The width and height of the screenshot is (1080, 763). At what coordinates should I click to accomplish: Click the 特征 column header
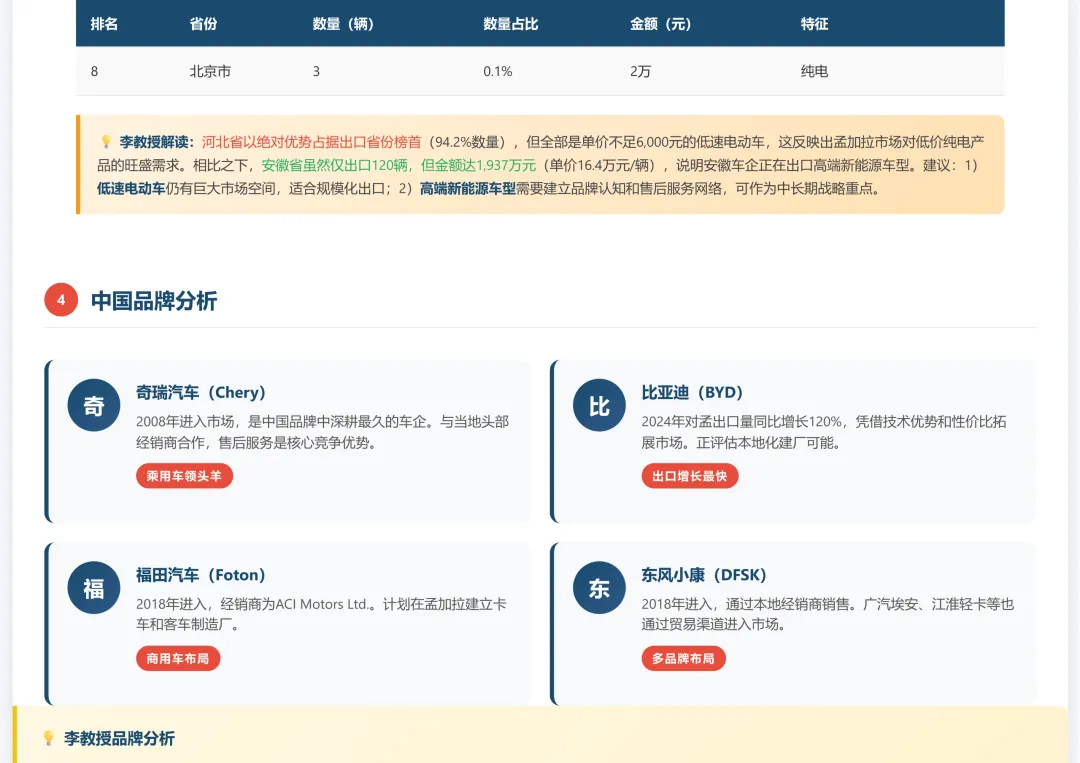[814, 24]
